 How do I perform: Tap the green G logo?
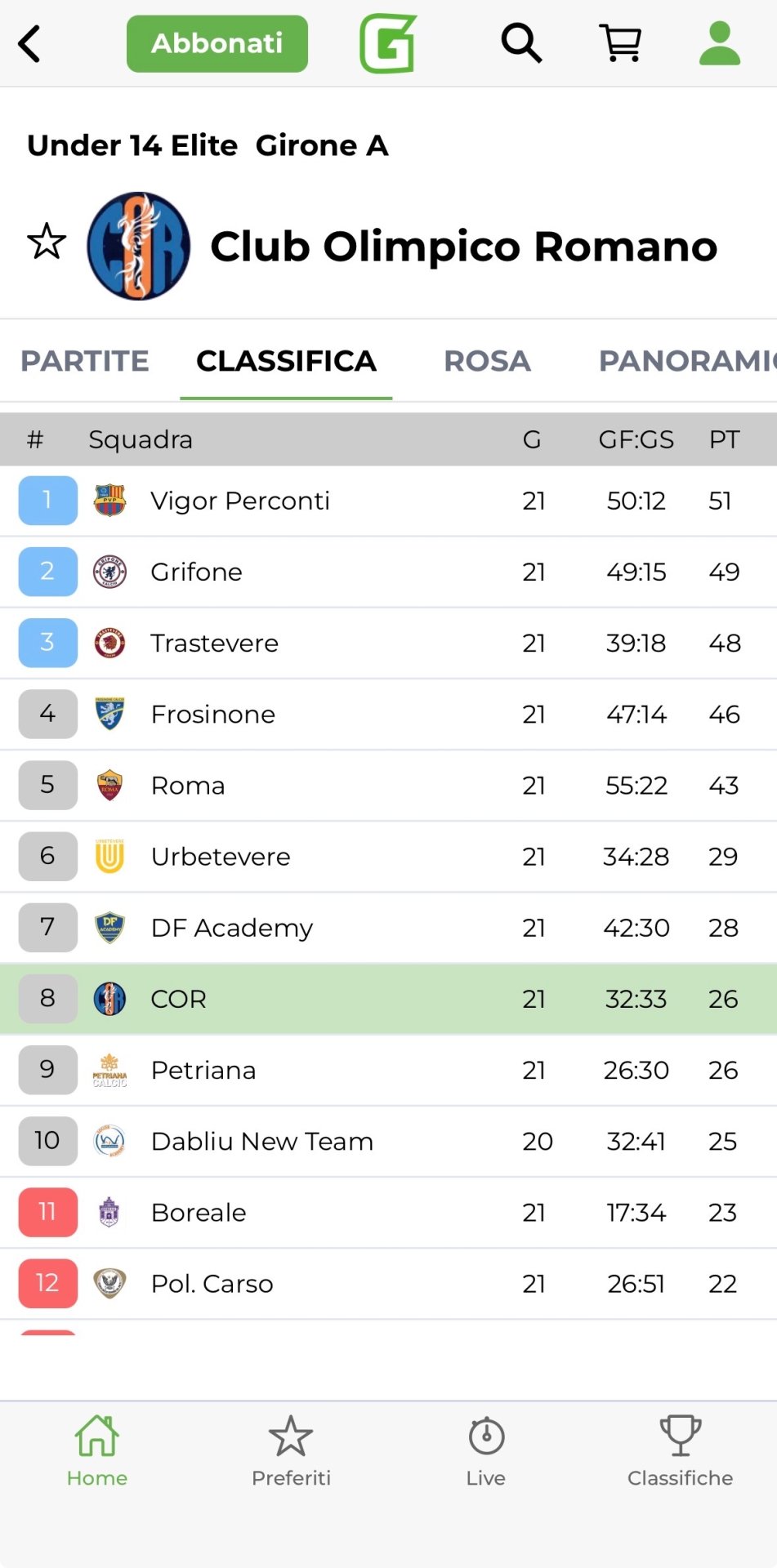click(388, 43)
